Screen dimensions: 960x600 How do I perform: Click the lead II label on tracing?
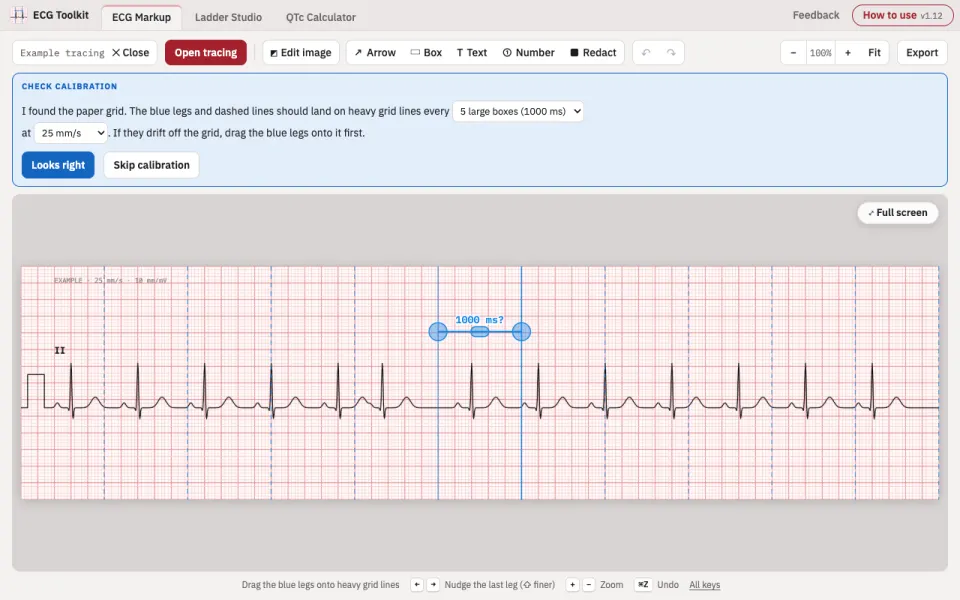point(59,350)
